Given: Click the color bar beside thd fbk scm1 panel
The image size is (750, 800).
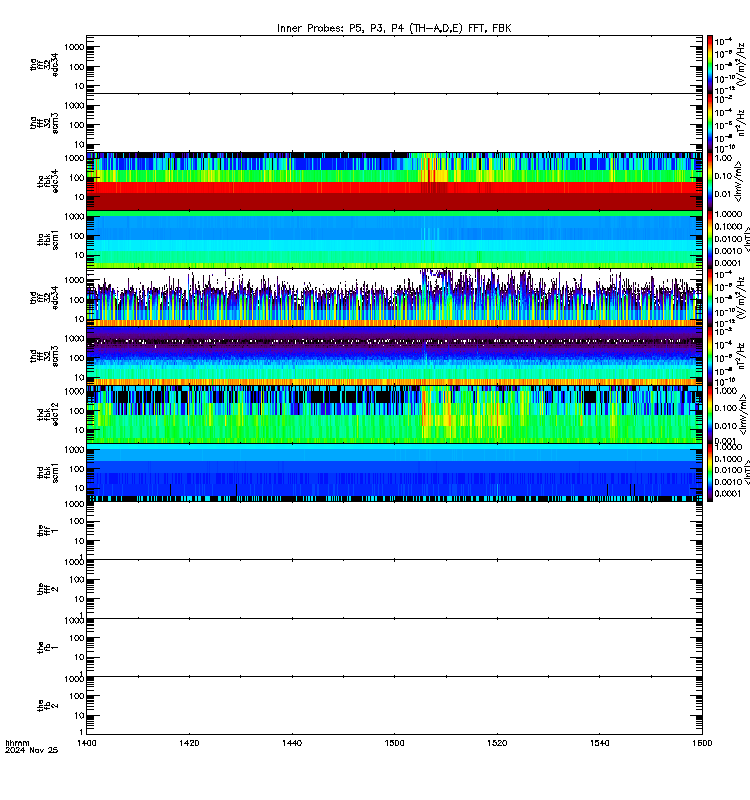Looking at the screenshot, I should pos(710,472).
